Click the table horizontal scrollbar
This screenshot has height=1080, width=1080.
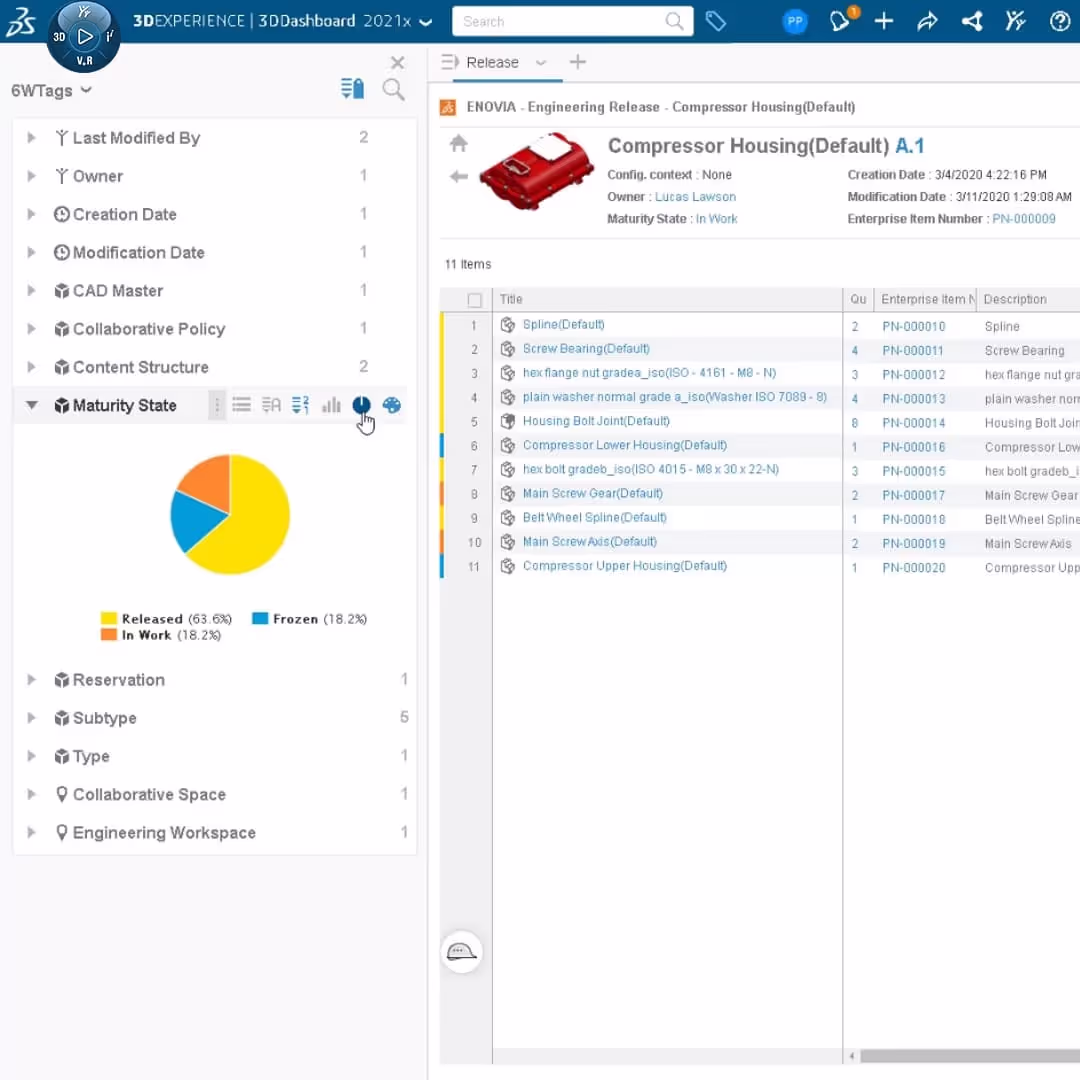(970, 1056)
